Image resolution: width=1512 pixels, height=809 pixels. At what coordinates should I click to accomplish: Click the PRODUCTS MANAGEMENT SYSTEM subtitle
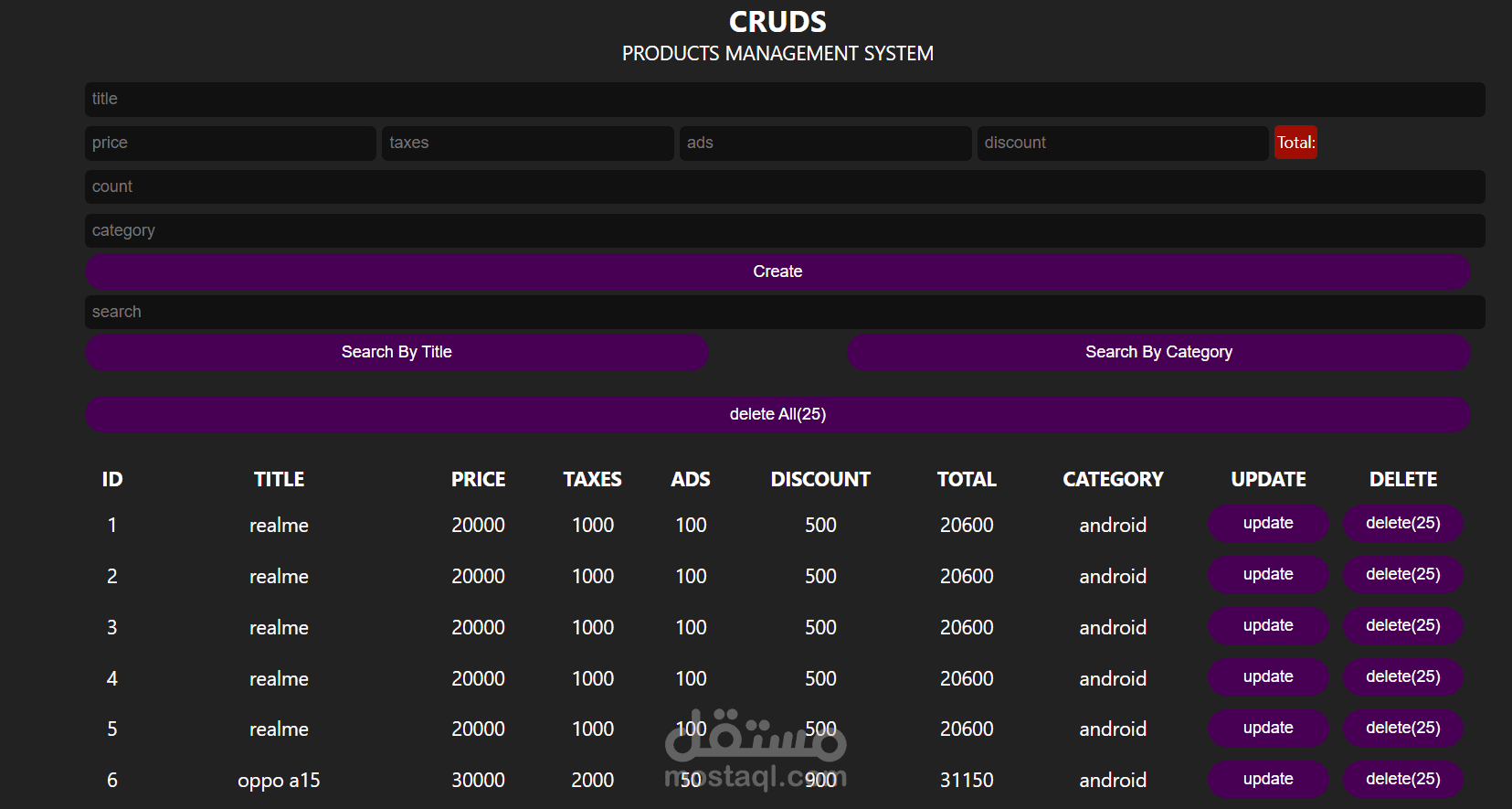[777, 54]
